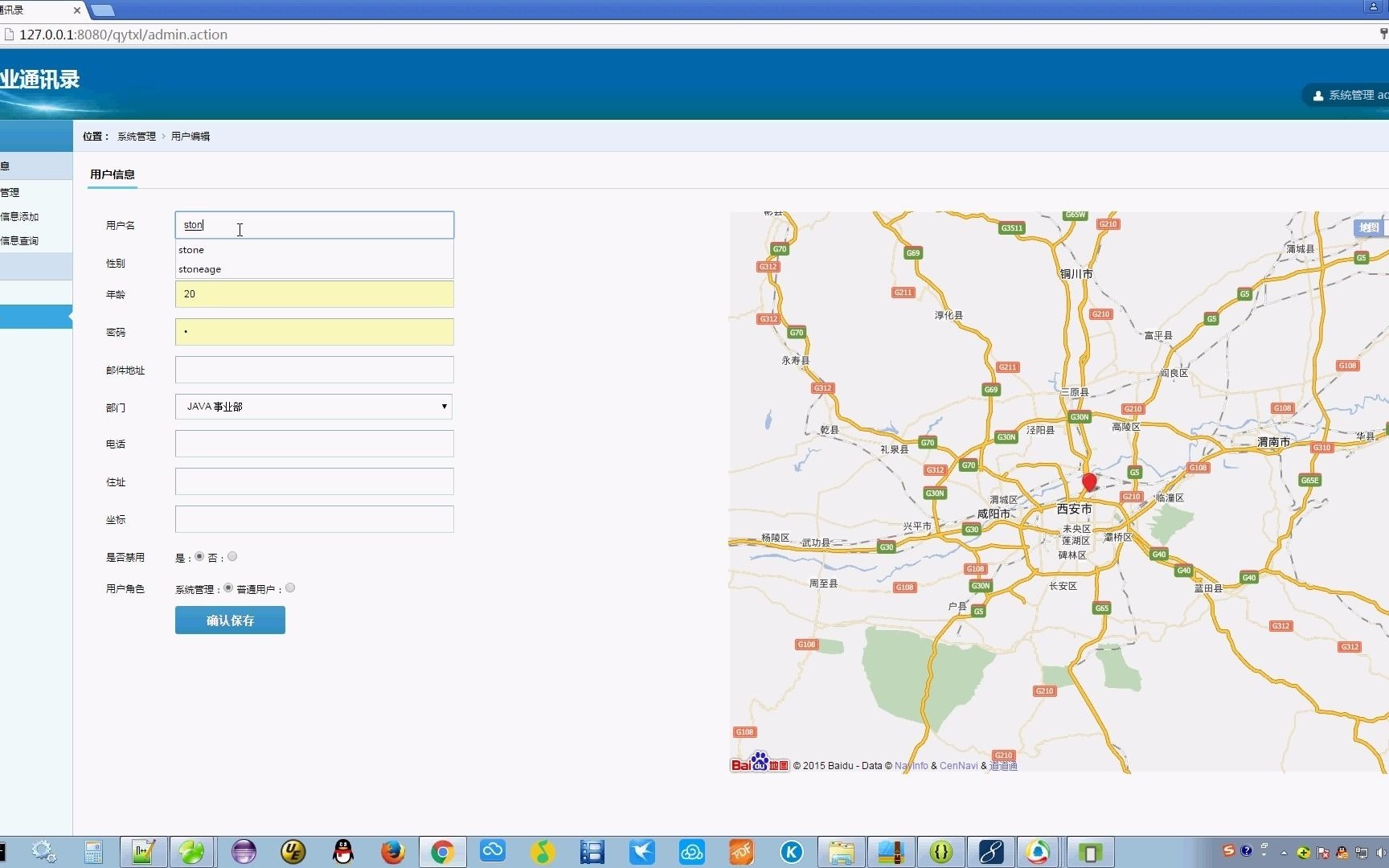Click the 用户编辑 breadcrumb link

point(191,137)
